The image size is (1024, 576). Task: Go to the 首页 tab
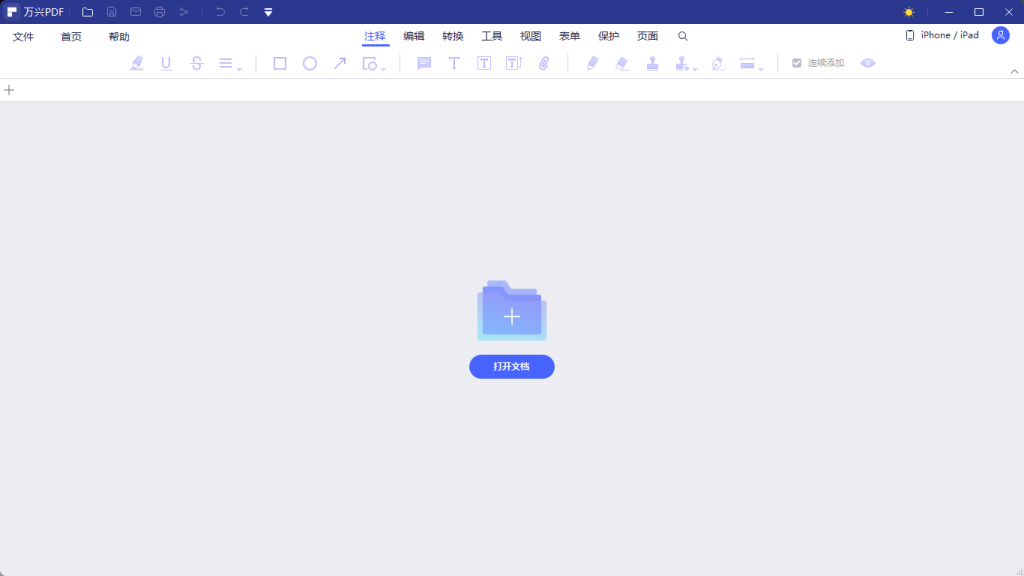pyautogui.click(x=71, y=37)
